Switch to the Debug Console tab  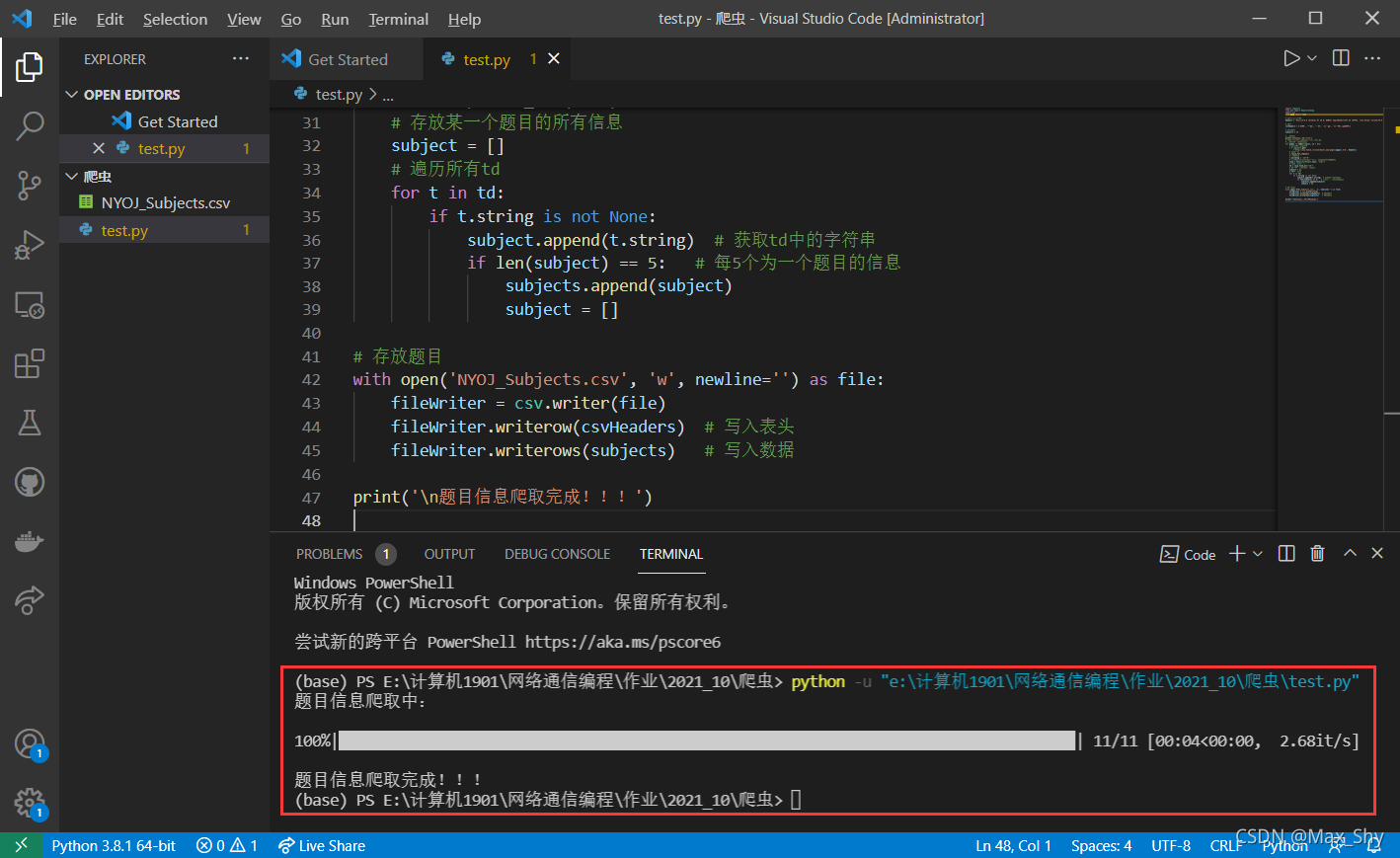point(557,554)
